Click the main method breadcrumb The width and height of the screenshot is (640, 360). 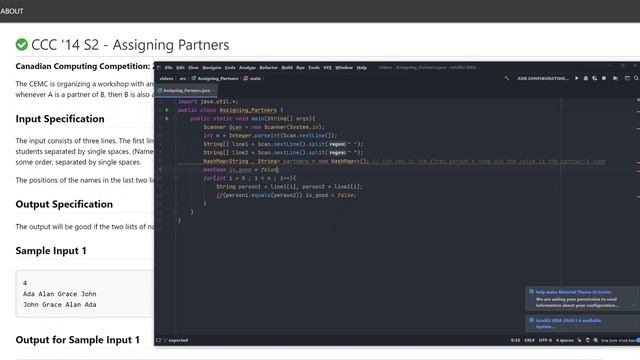252,78
